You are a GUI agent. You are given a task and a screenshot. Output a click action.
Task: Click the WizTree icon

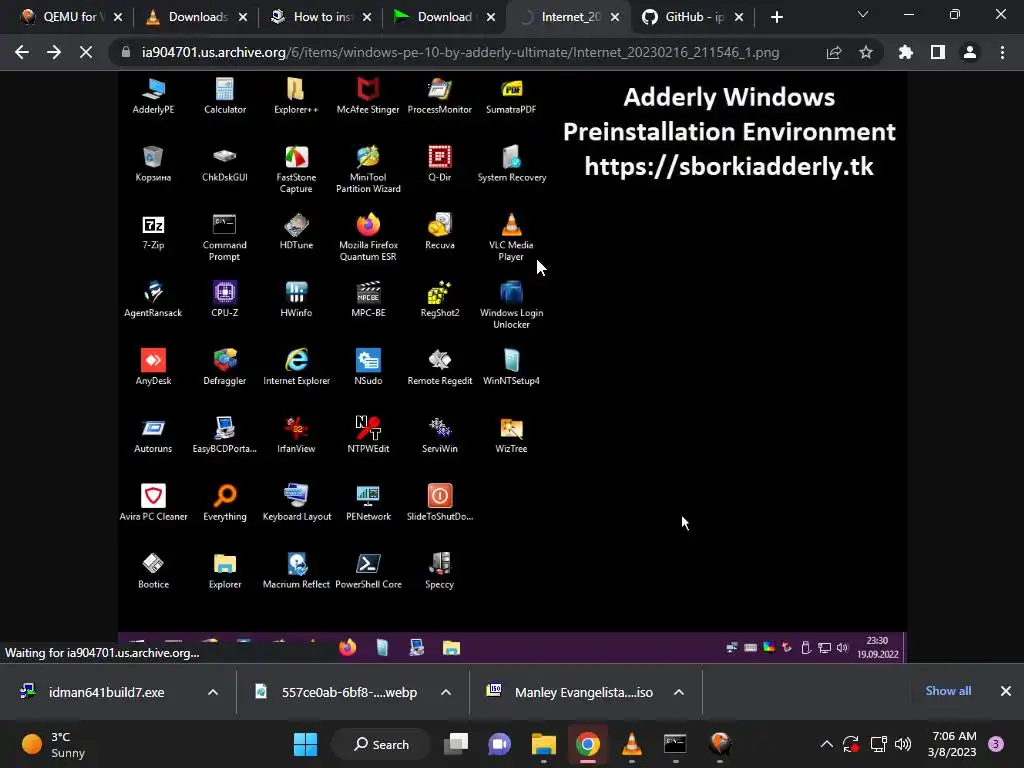[511, 435]
